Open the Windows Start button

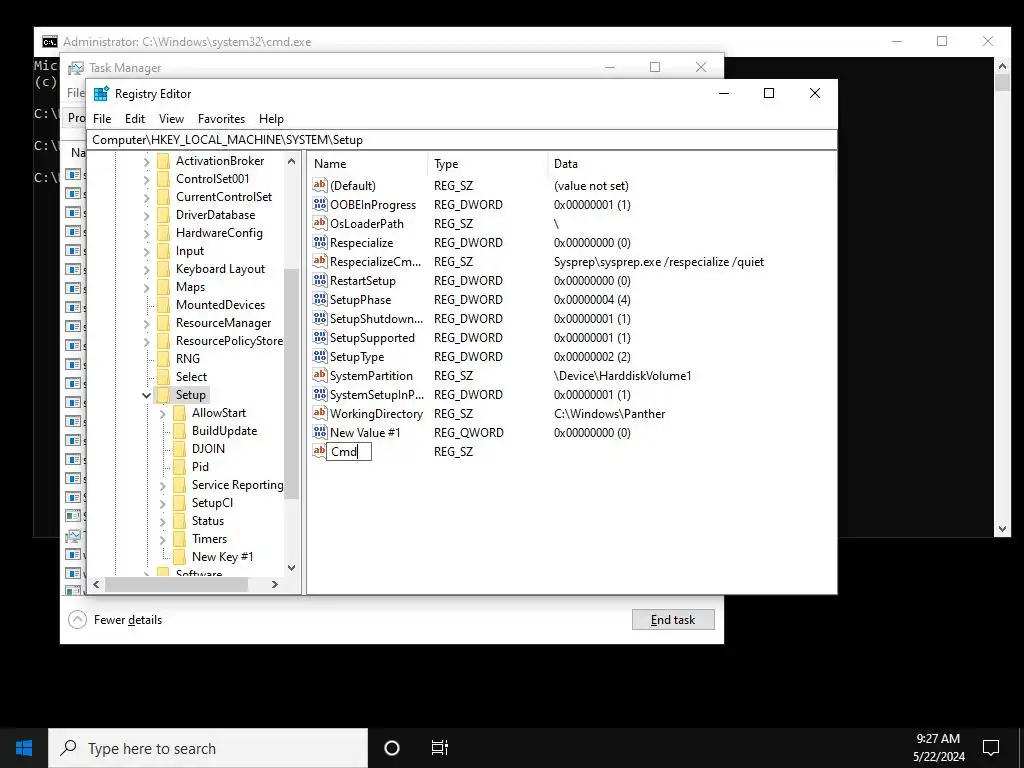point(24,748)
